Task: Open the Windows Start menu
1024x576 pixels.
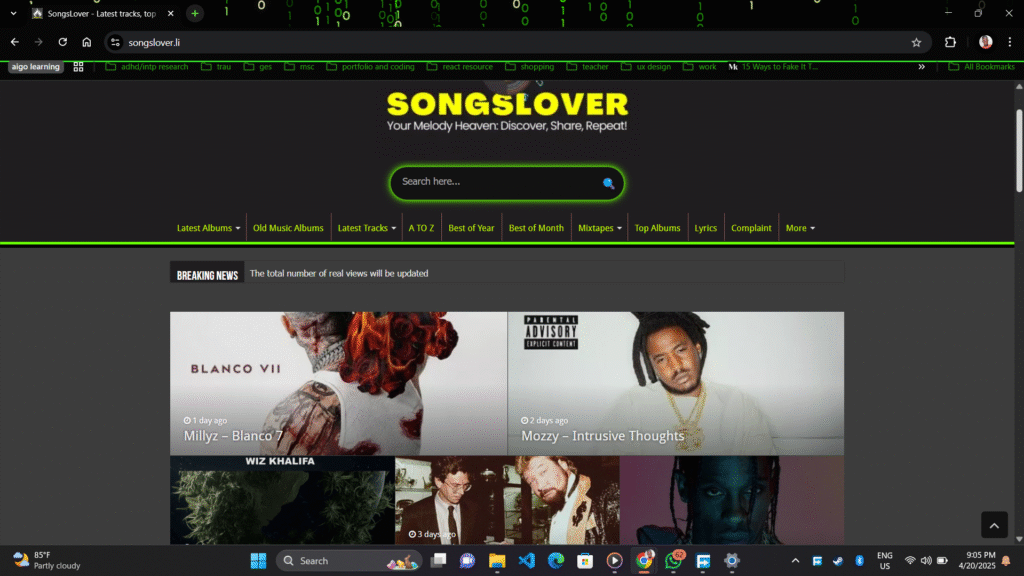Action: (x=259, y=560)
